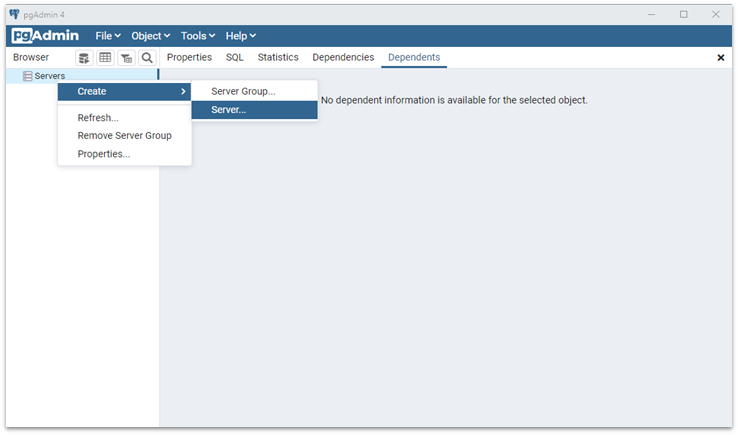Viewport: 738px width, 435px height.
Task: Open the File menu dropdown
Action: 108,36
